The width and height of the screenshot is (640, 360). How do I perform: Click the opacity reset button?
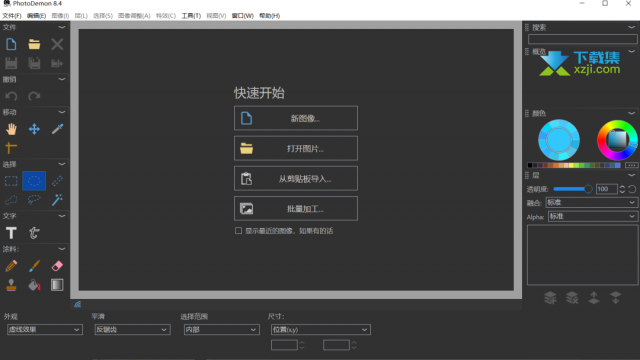coord(632,189)
